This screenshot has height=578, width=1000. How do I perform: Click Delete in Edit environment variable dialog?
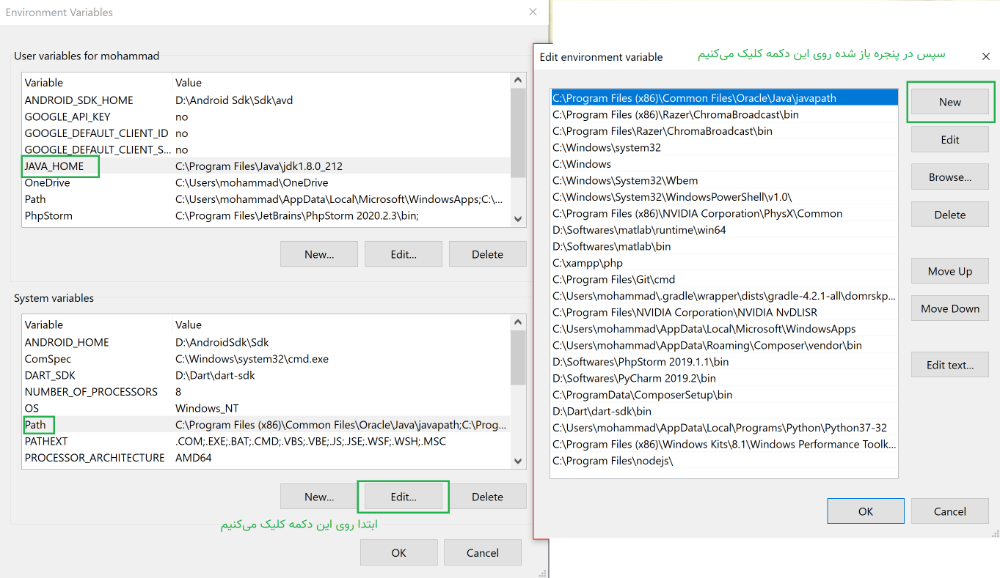pos(950,215)
